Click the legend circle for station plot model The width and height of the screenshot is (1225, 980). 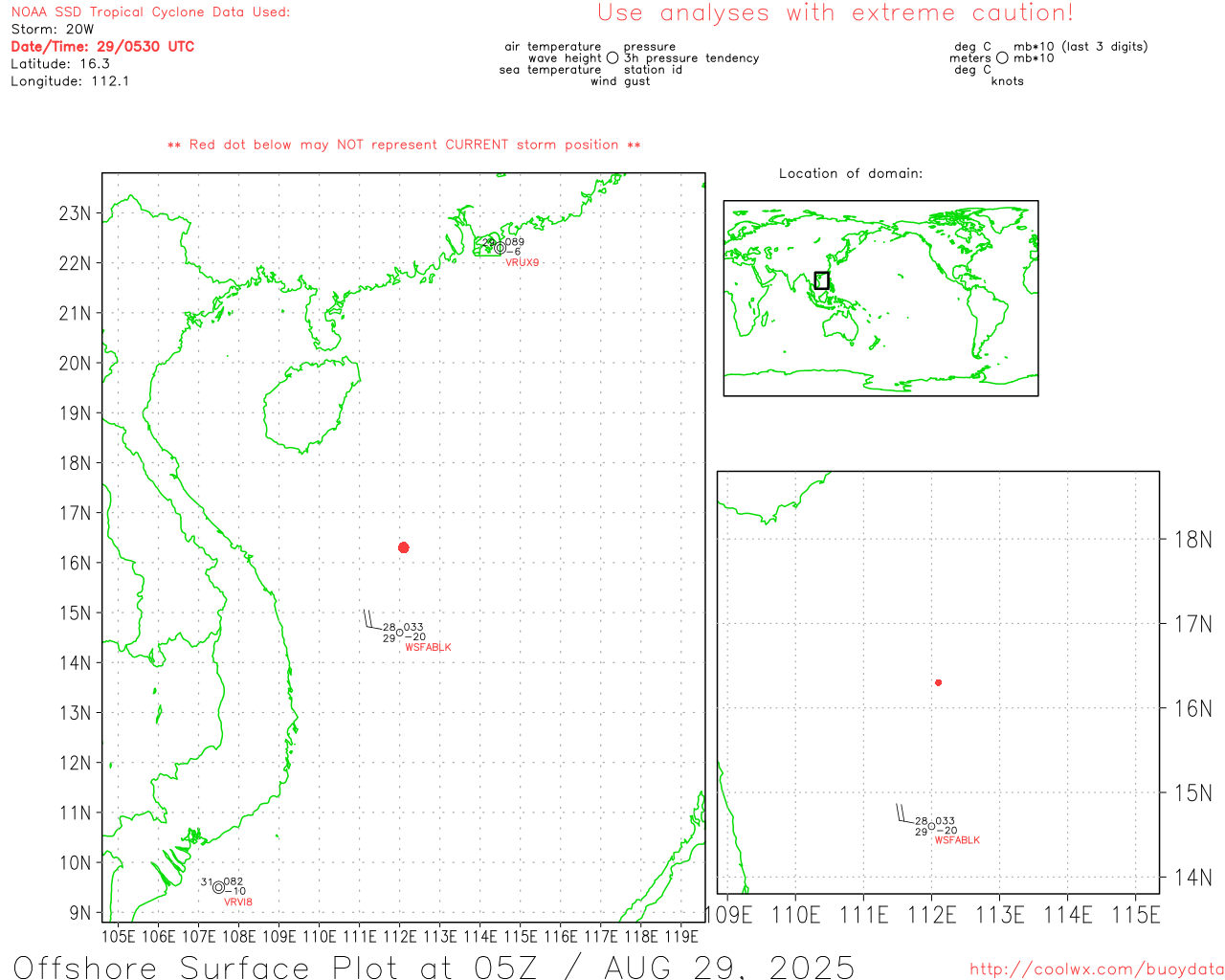pyautogui.click(x=612, y=58)
